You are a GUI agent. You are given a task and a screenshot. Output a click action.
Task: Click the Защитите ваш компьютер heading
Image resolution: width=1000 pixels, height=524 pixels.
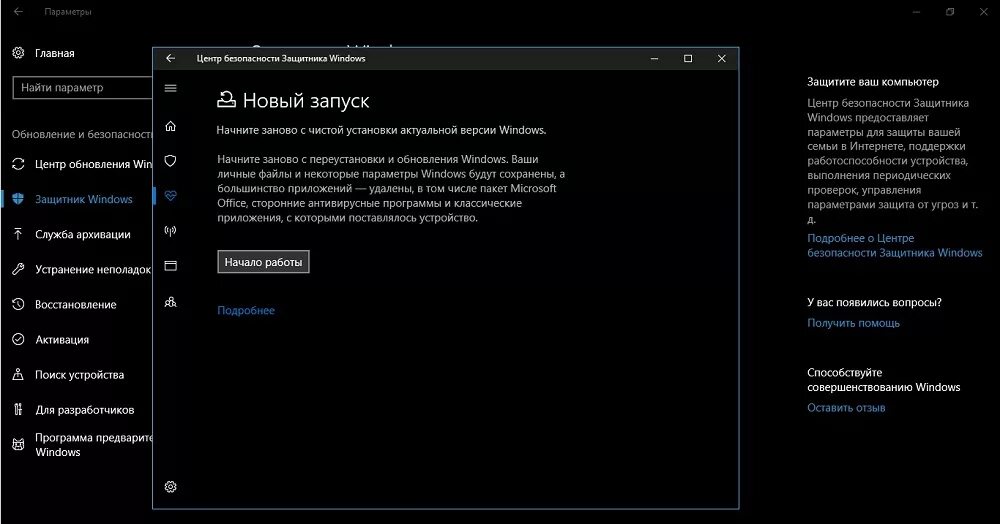click(872, 82)
